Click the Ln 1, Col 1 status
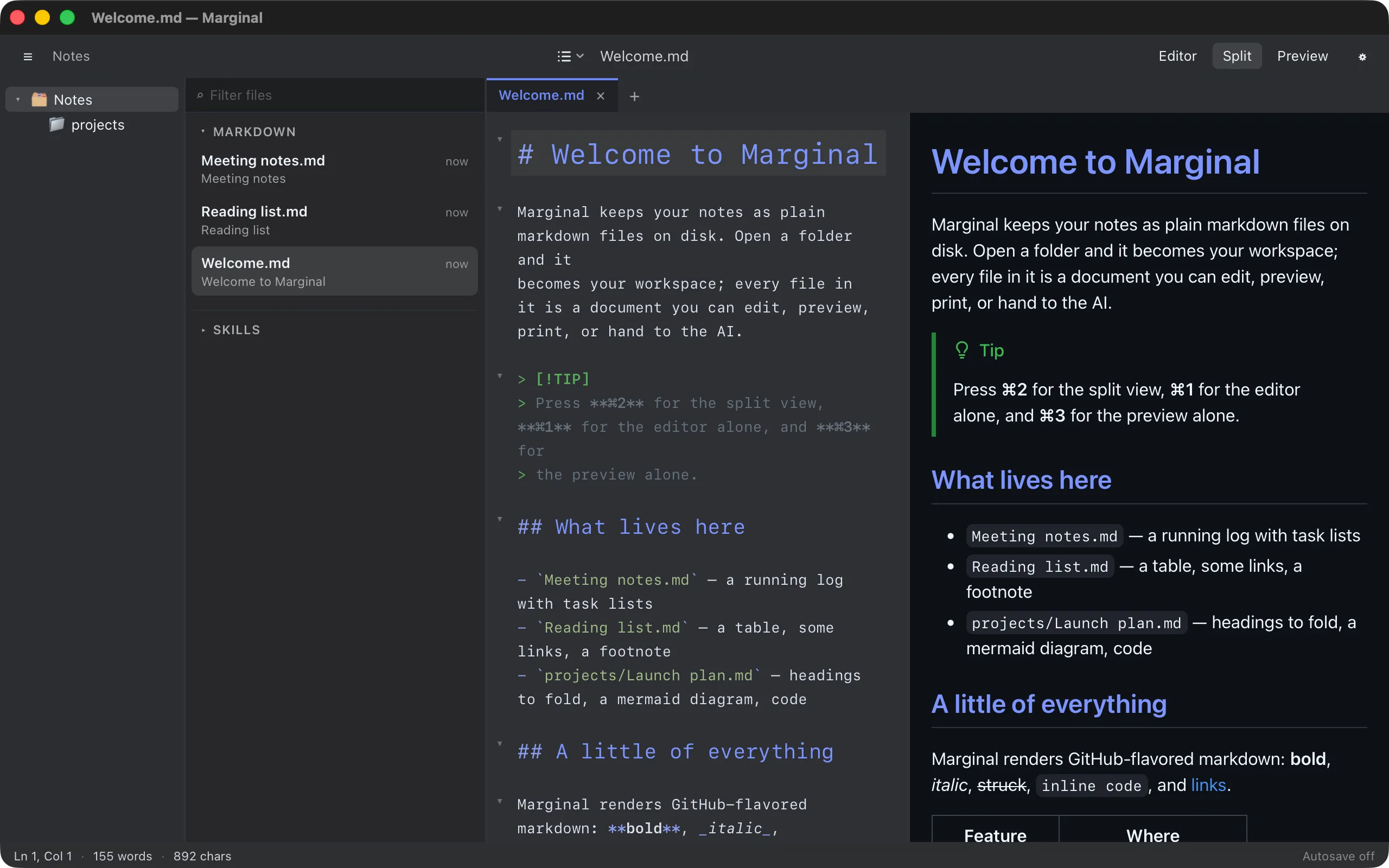Viewport: 1389px width, 868px height. click(43, 856)
